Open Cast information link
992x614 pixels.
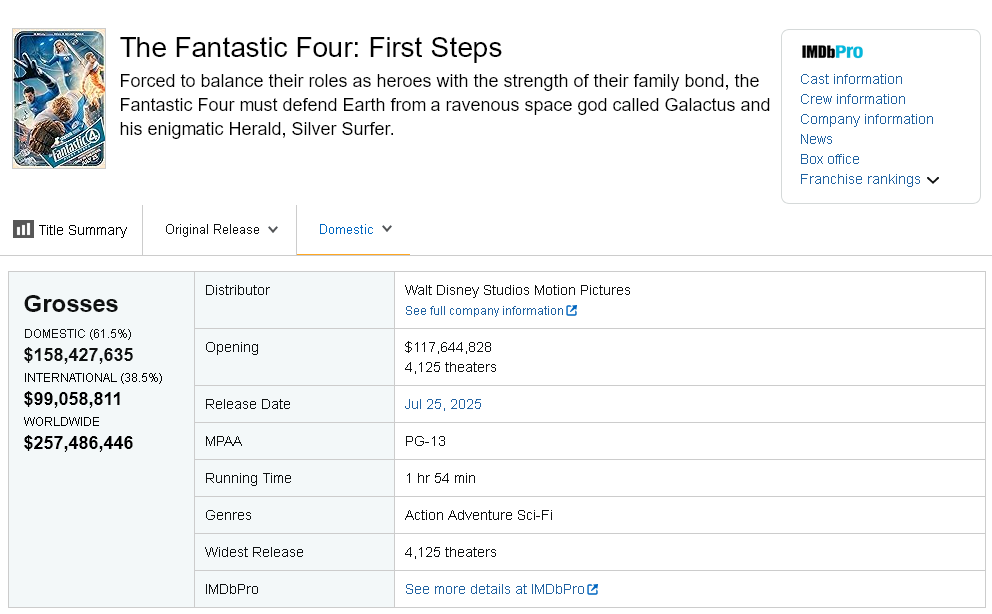click(x=851, y=79)
